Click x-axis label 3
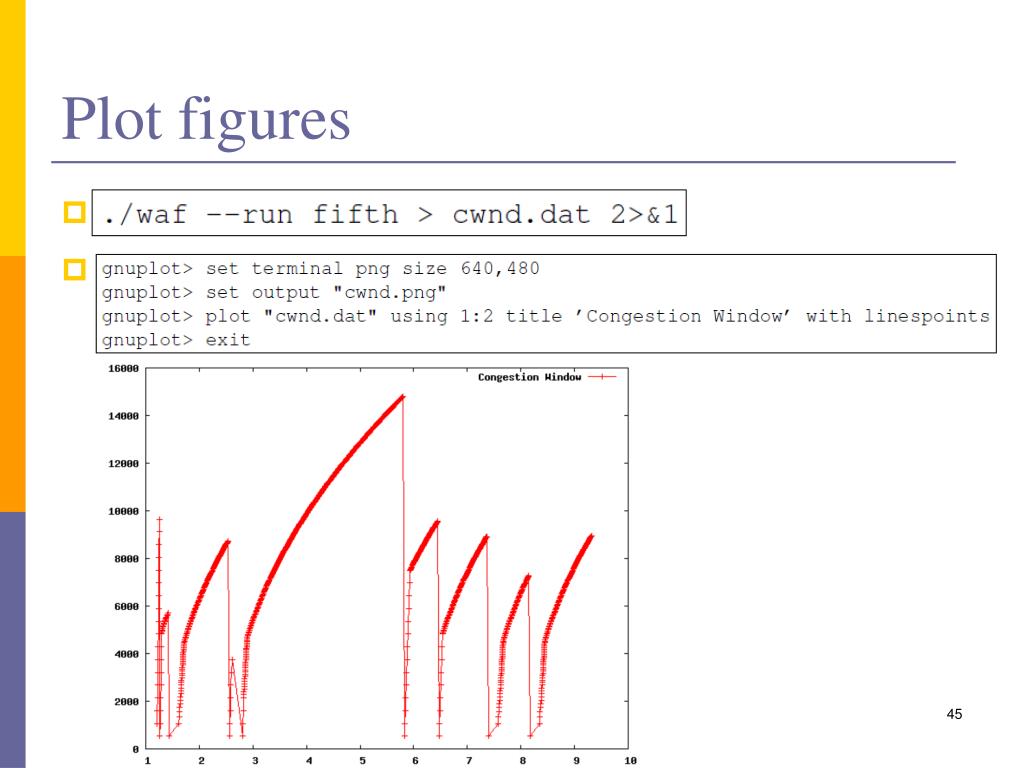Image resolution: width=1024 pixels, height=768 pixels. coord(255,761)
